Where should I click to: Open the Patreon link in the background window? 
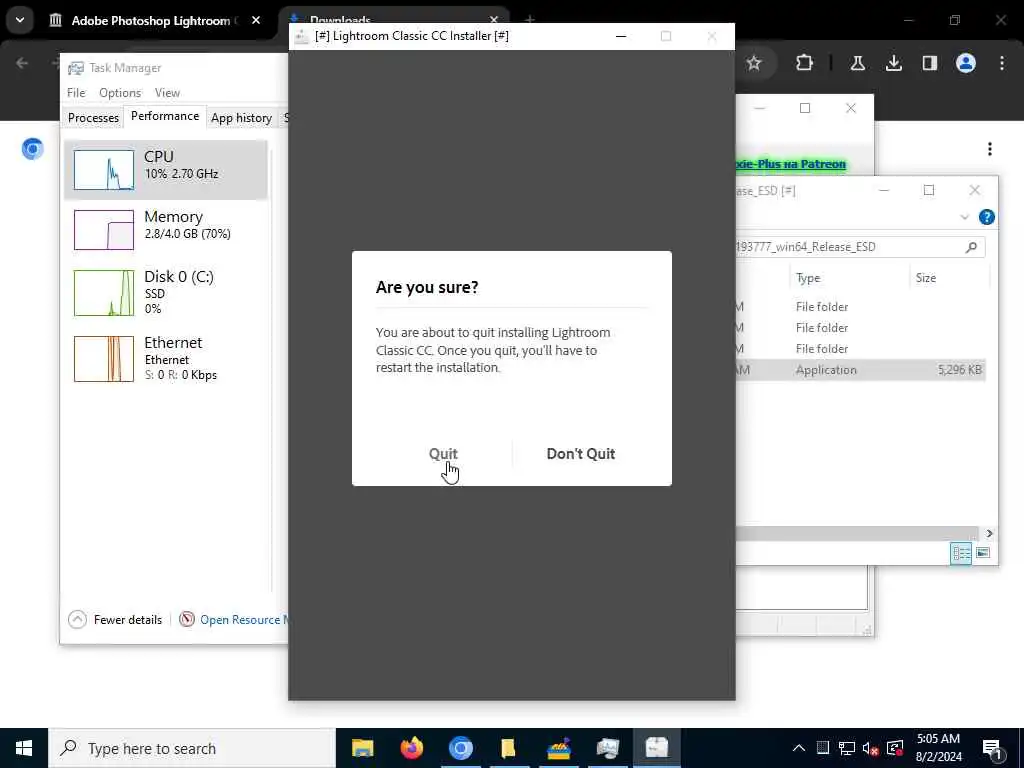coord(791,164)
